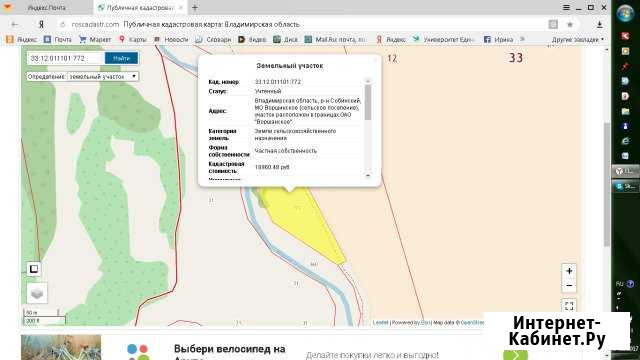
Task: Toggle fullscreen map view icon
Action: coord(569,306)
